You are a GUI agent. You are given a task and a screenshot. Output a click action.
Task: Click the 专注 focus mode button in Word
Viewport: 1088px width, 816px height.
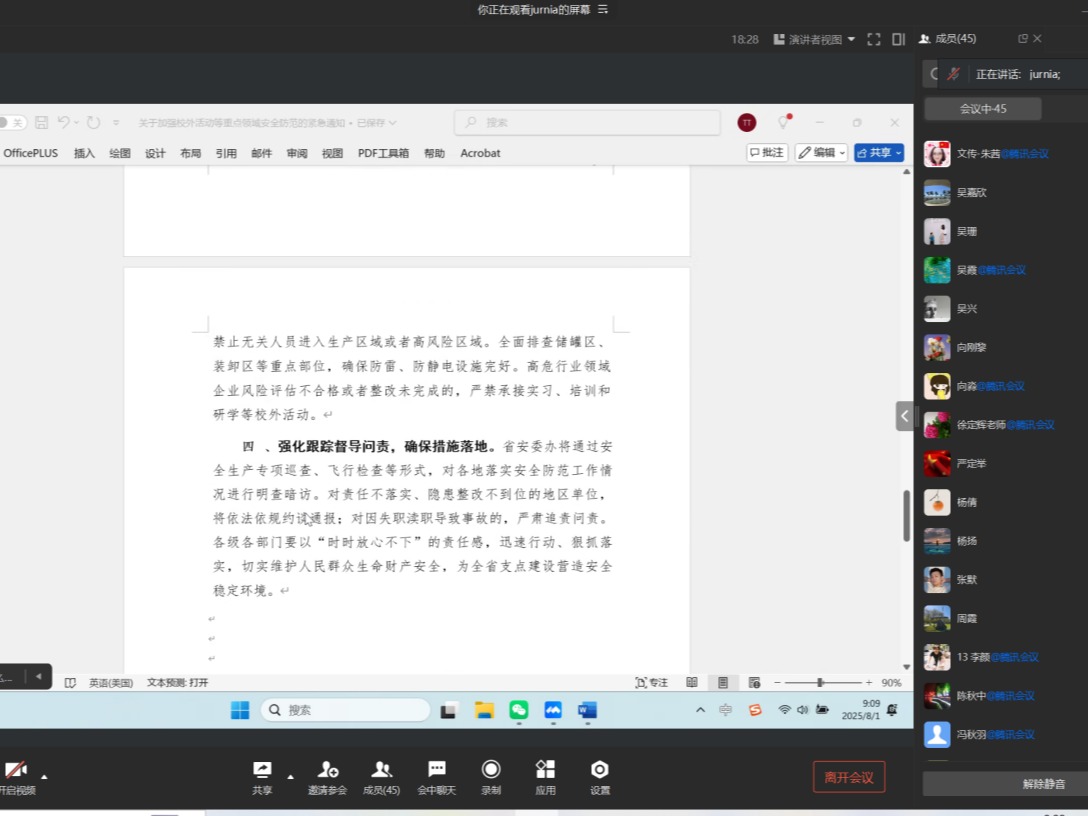point(652,683)
